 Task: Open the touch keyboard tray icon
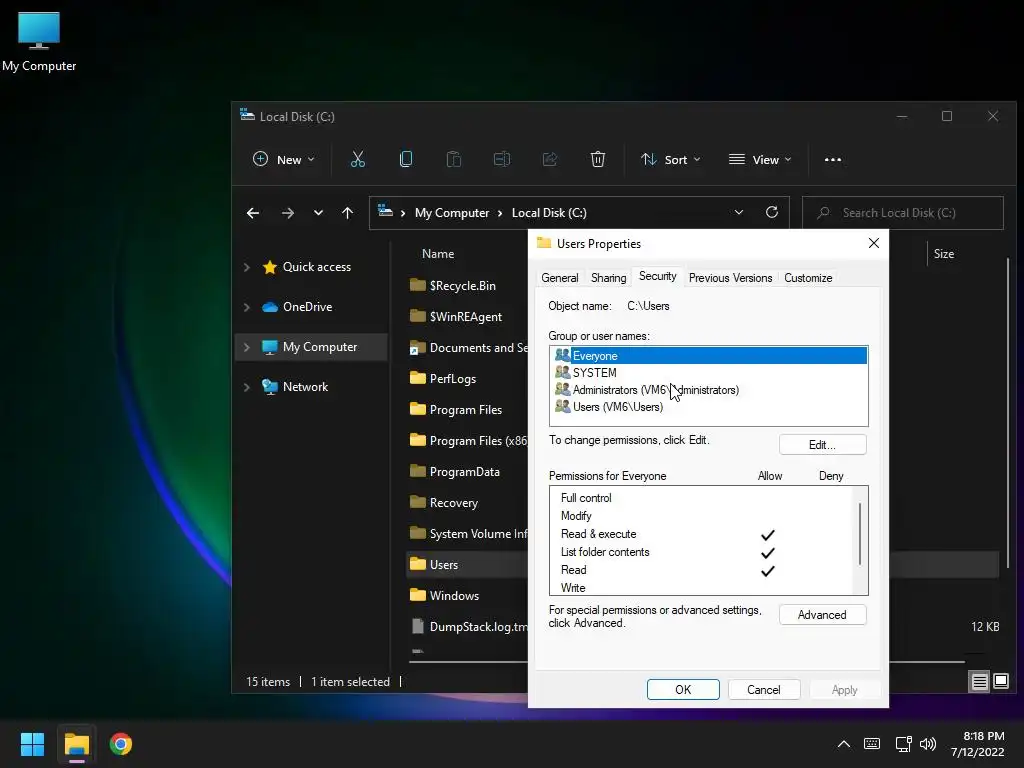[x=872, y=744]
